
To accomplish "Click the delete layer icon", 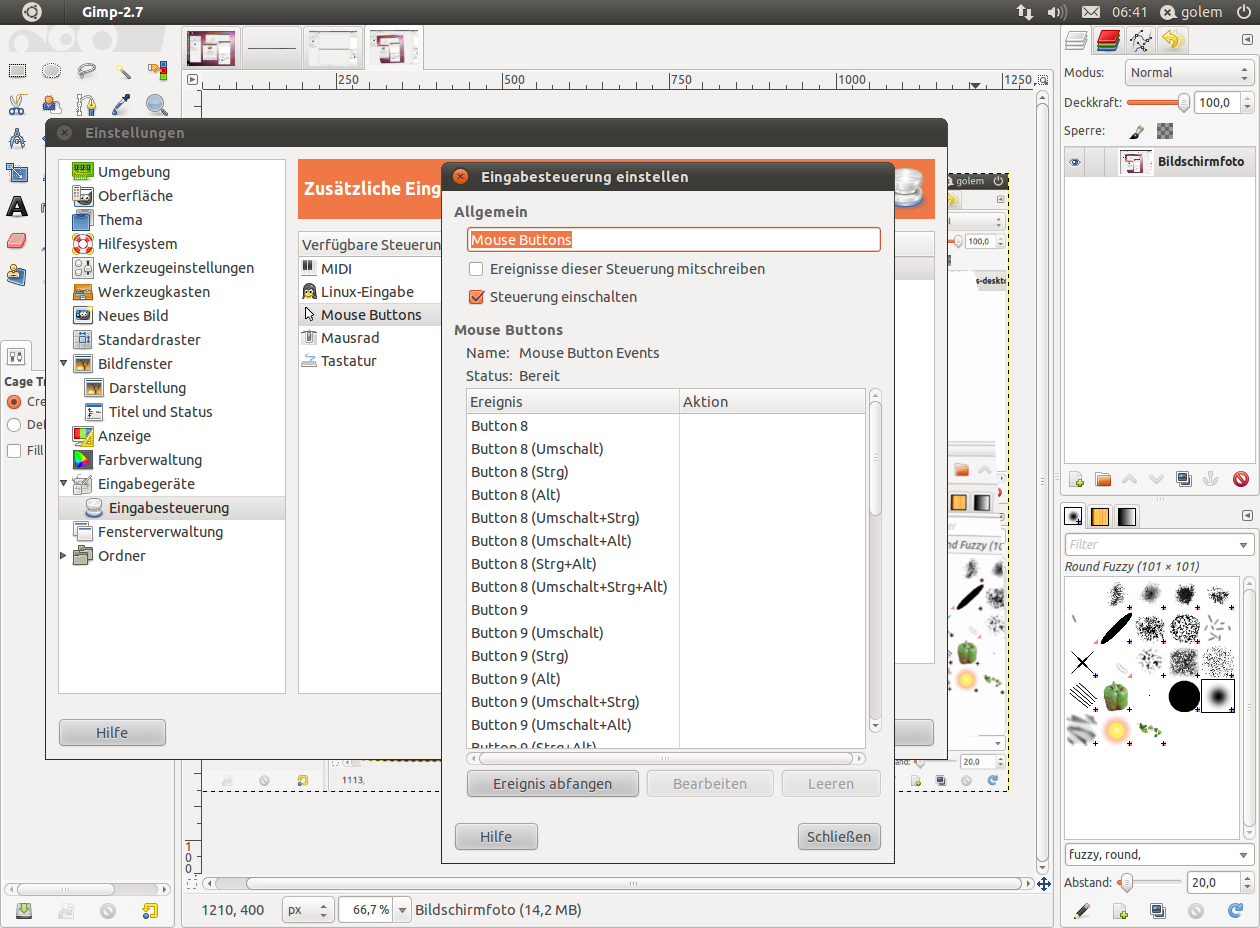I will click(x=1241, y=480).
